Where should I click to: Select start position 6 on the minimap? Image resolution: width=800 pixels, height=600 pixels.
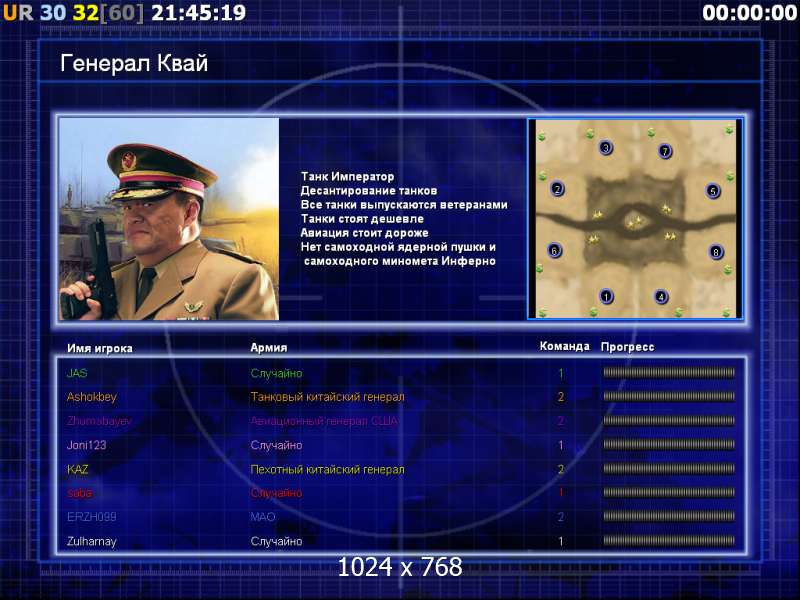(554, 251)
